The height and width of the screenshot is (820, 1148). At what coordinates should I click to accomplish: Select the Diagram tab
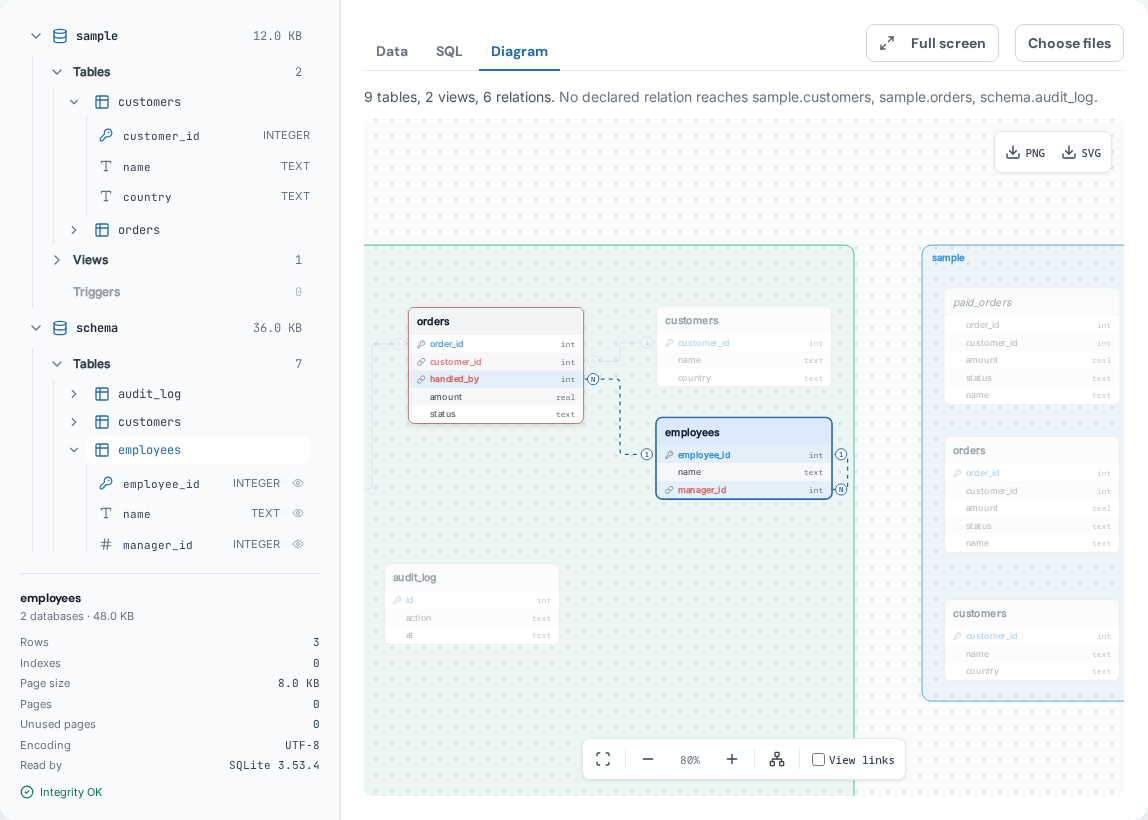[519, 51]
